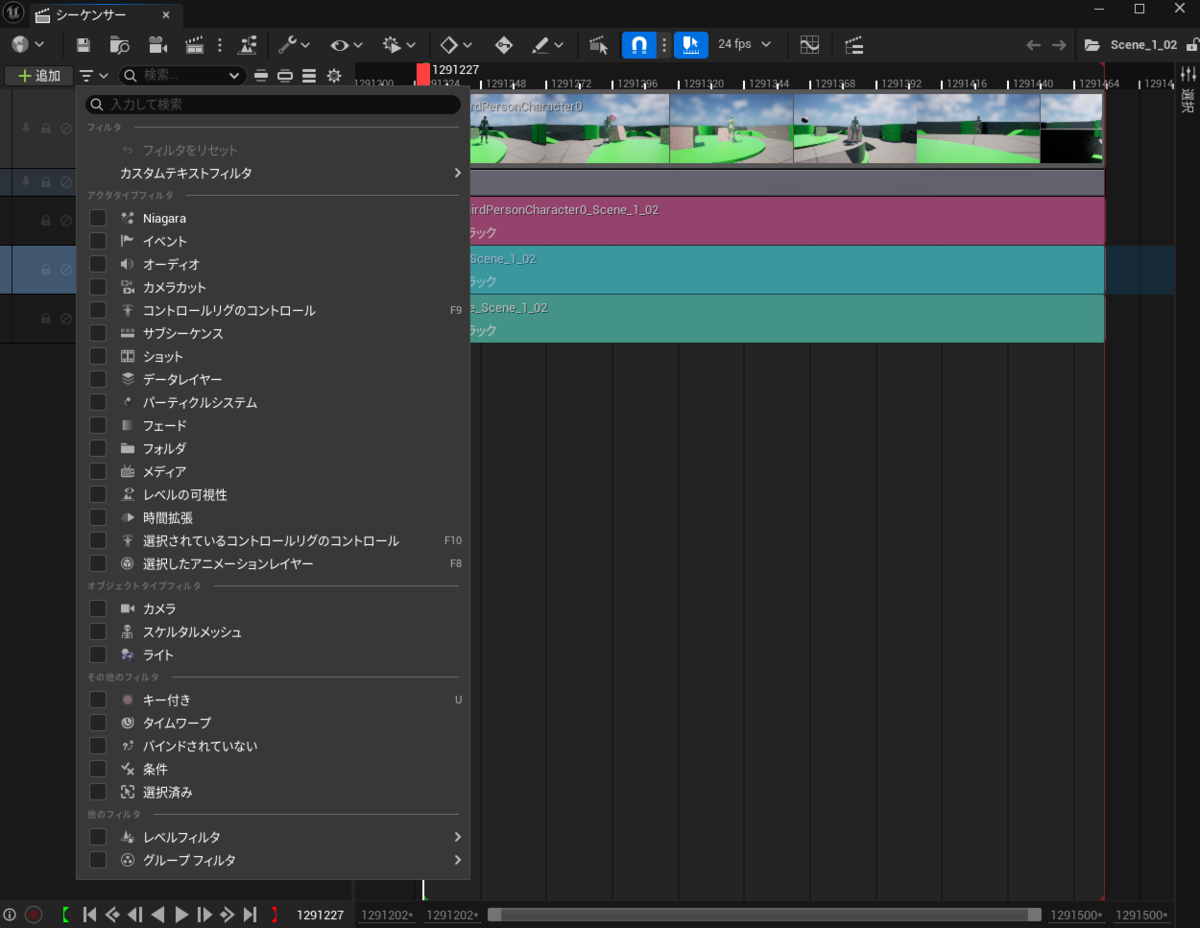
Task: Click the Create Camera icon in toolbar
Action: click(158, 45)
